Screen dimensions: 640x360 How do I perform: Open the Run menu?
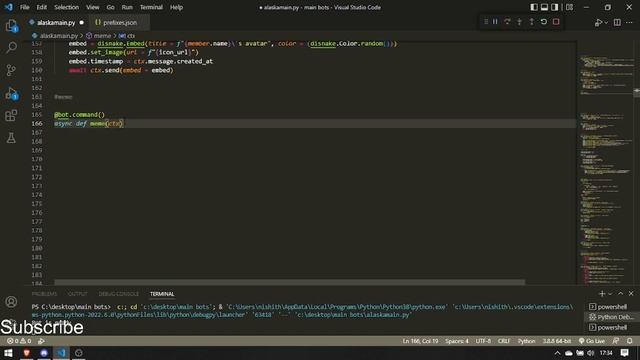pos(127,7)
